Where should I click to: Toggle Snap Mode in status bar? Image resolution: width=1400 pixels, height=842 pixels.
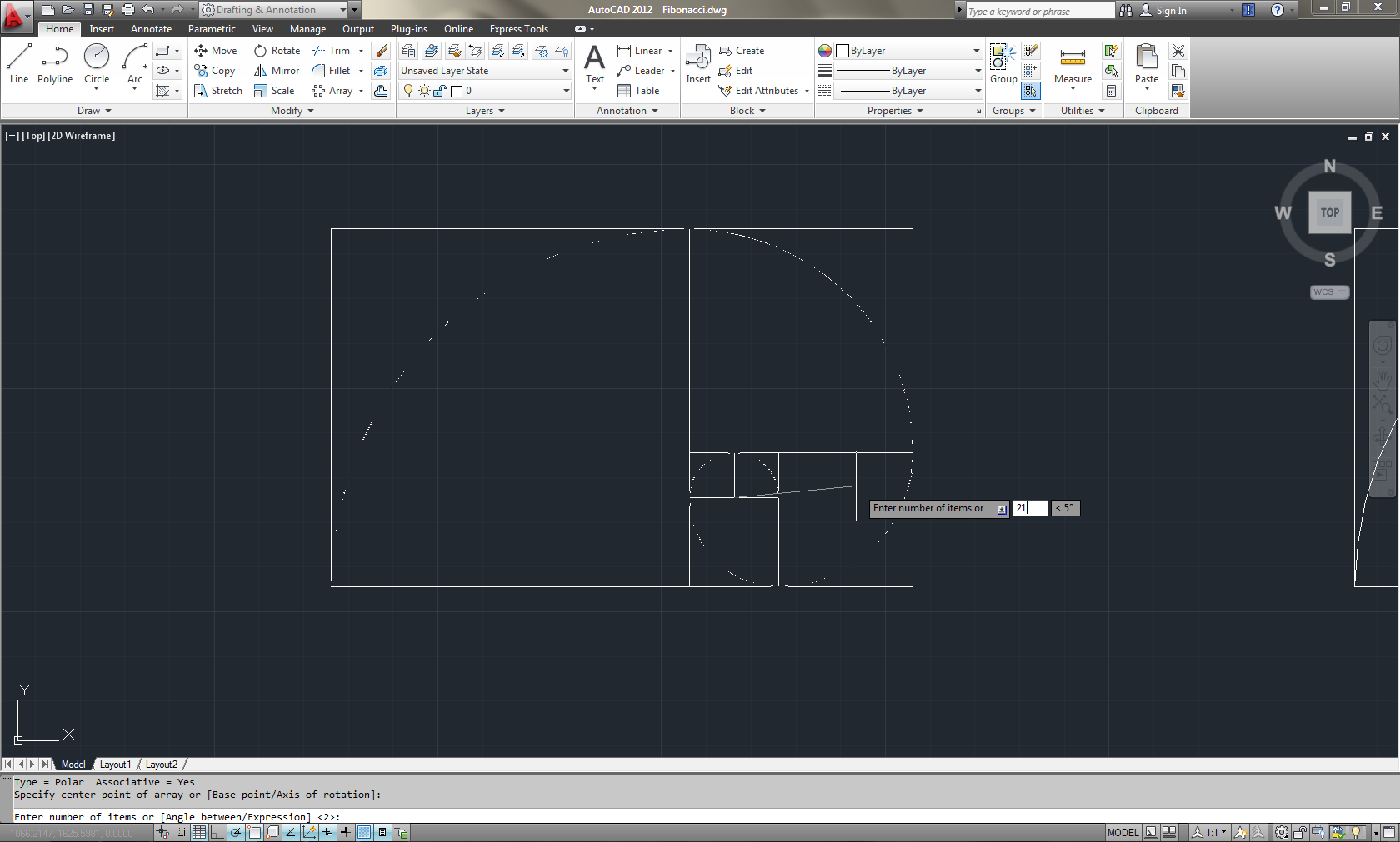click(180, 832)
